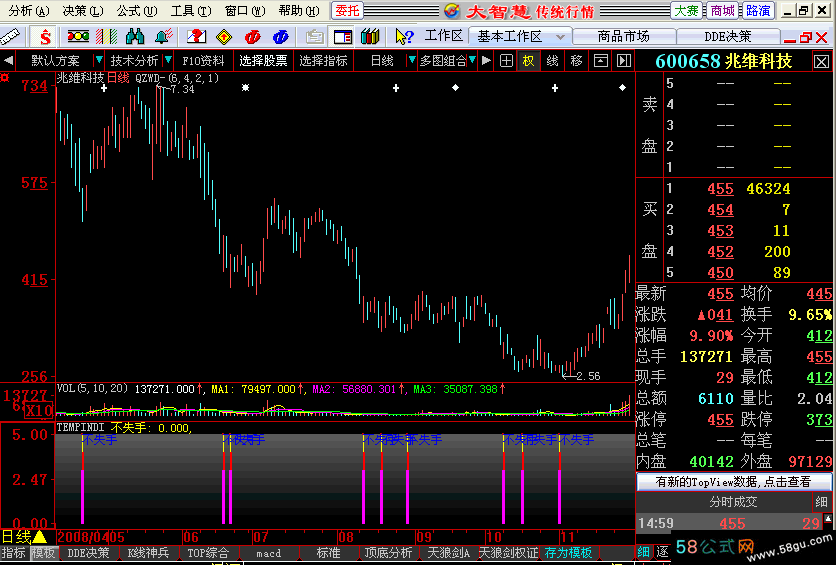836x565 pixels.
Task: Switch to 商品市场 tab
Action: (623, 36)
